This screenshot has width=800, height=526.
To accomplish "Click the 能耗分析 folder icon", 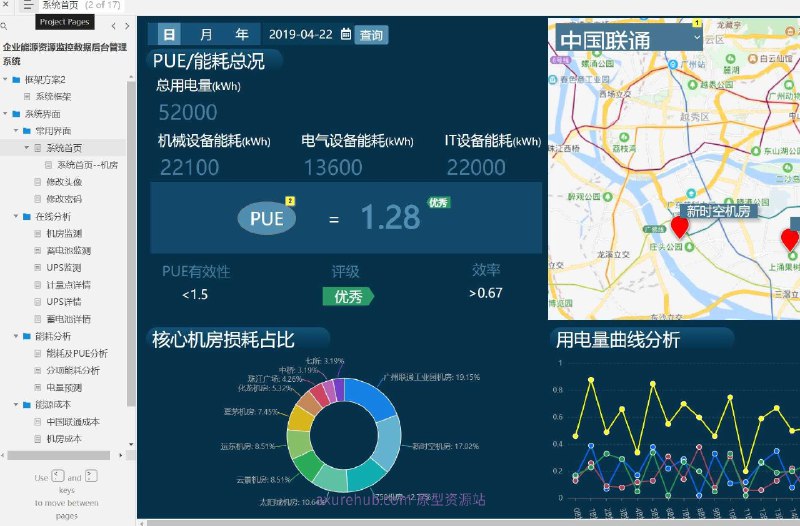I will click(27, 336).
